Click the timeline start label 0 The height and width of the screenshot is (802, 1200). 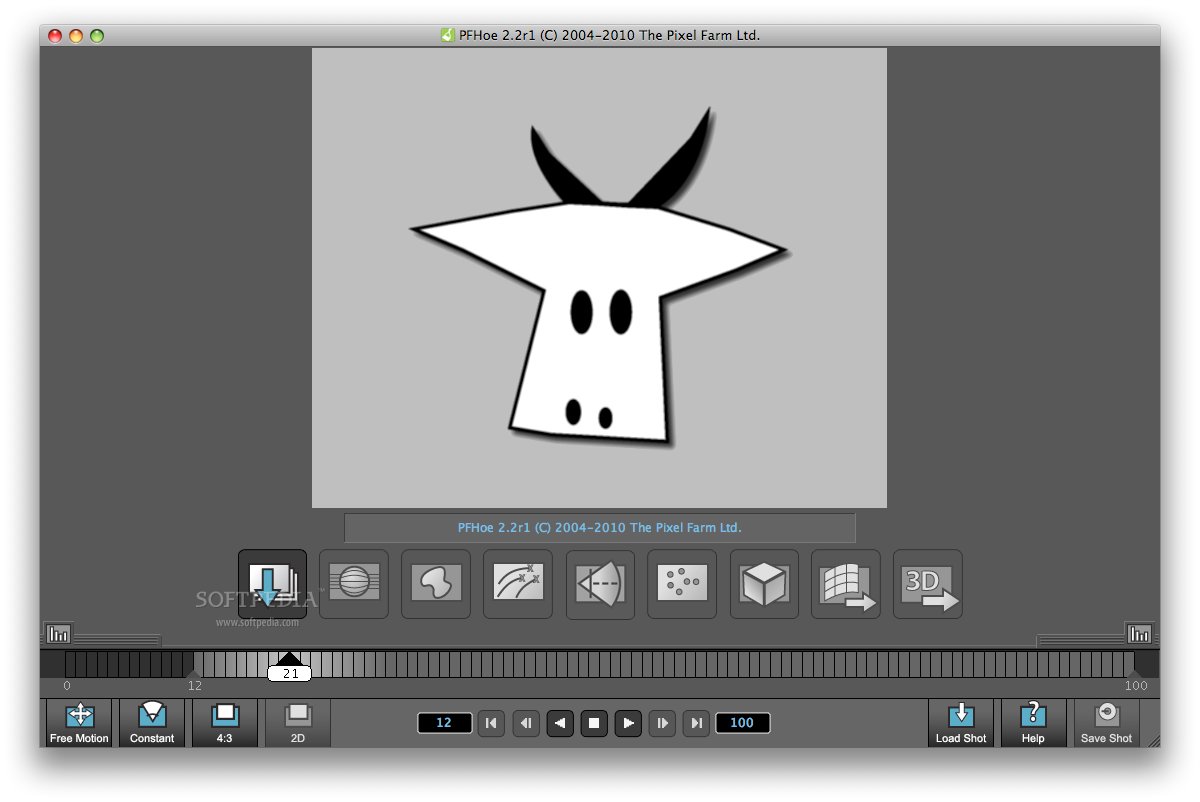[x=67, y=686]
